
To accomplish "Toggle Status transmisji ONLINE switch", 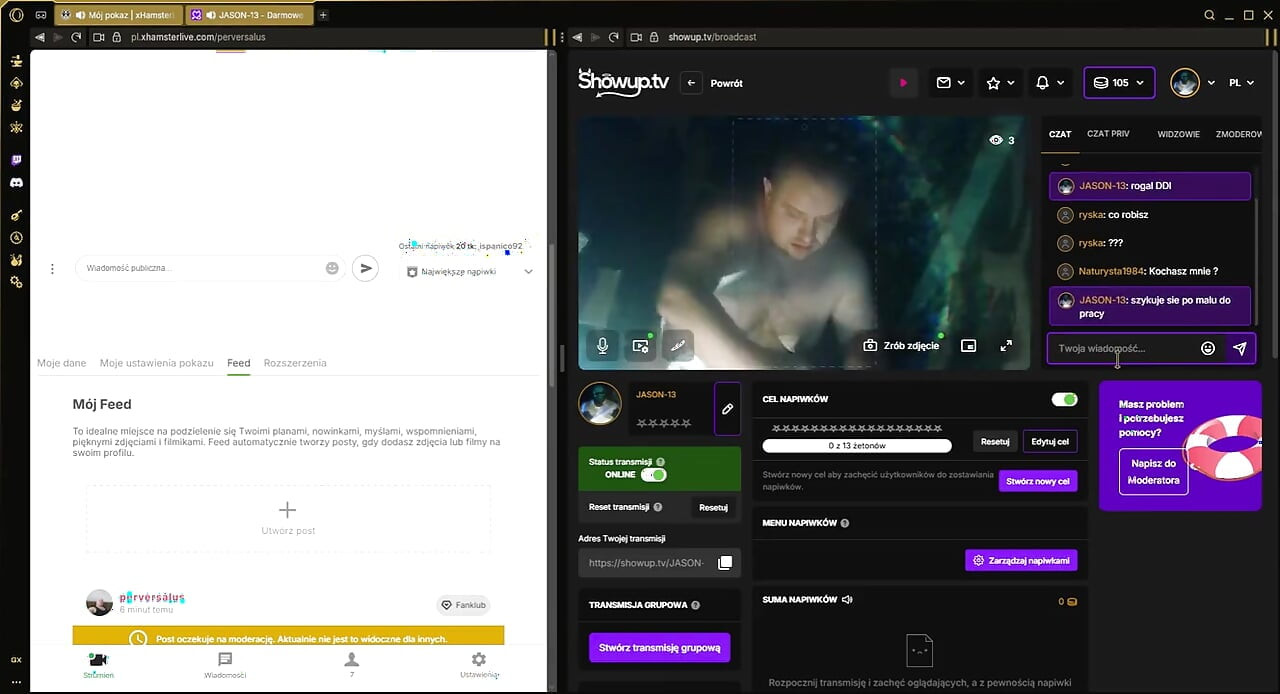I will point(653,474).
